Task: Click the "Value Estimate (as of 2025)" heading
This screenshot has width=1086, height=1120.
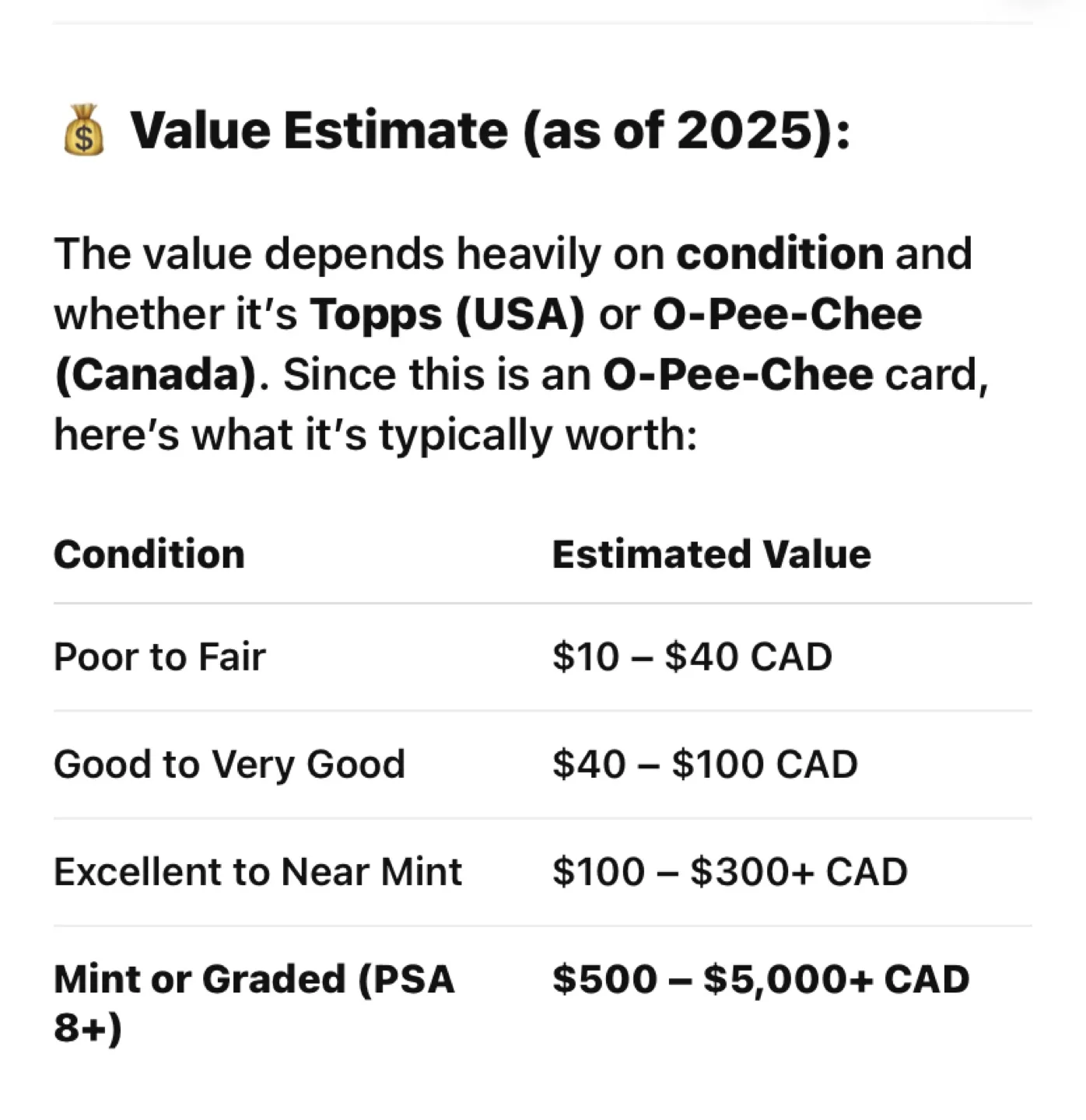Action: pos(490,130)
